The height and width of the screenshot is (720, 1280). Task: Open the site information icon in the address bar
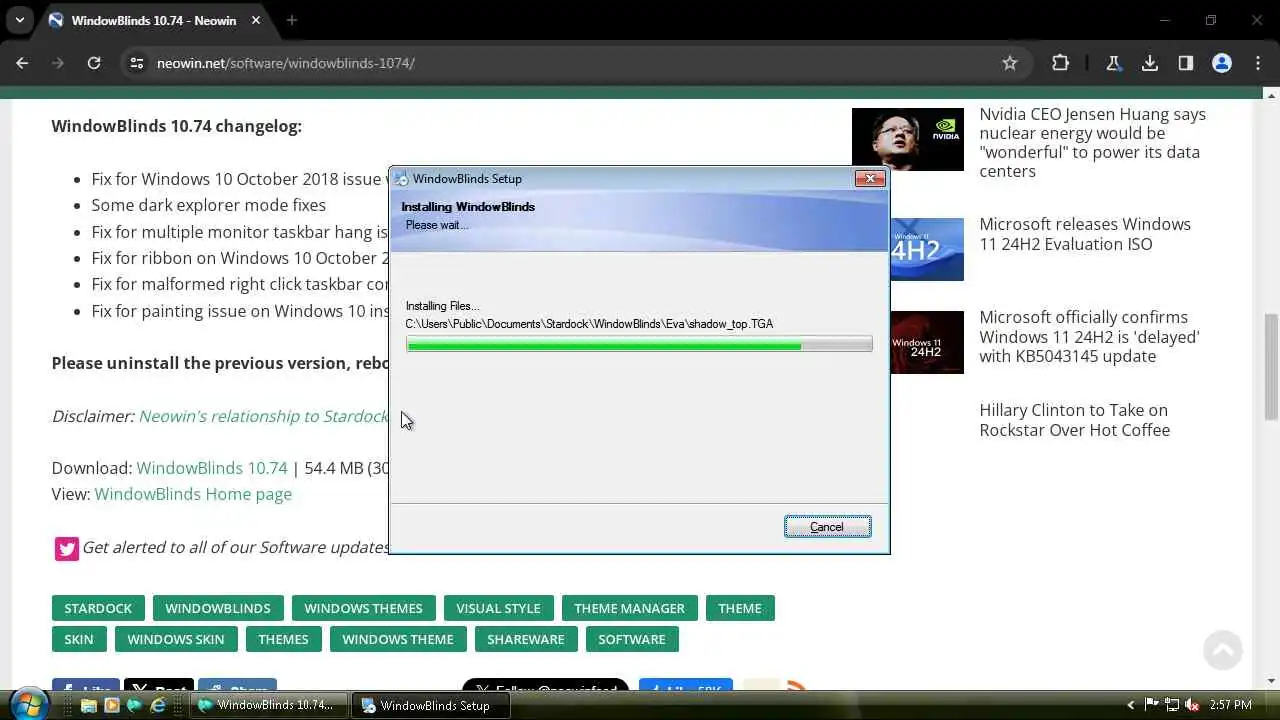pos(137,63)
